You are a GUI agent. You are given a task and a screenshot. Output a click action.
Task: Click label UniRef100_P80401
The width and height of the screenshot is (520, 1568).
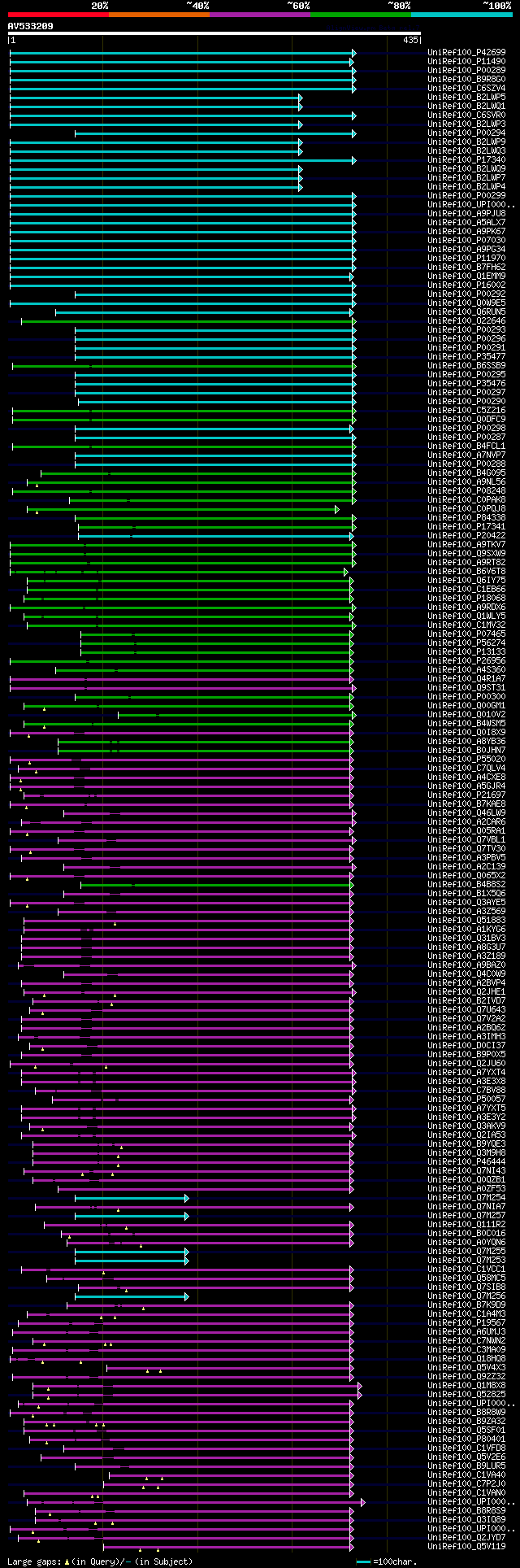pos(466,1440)
